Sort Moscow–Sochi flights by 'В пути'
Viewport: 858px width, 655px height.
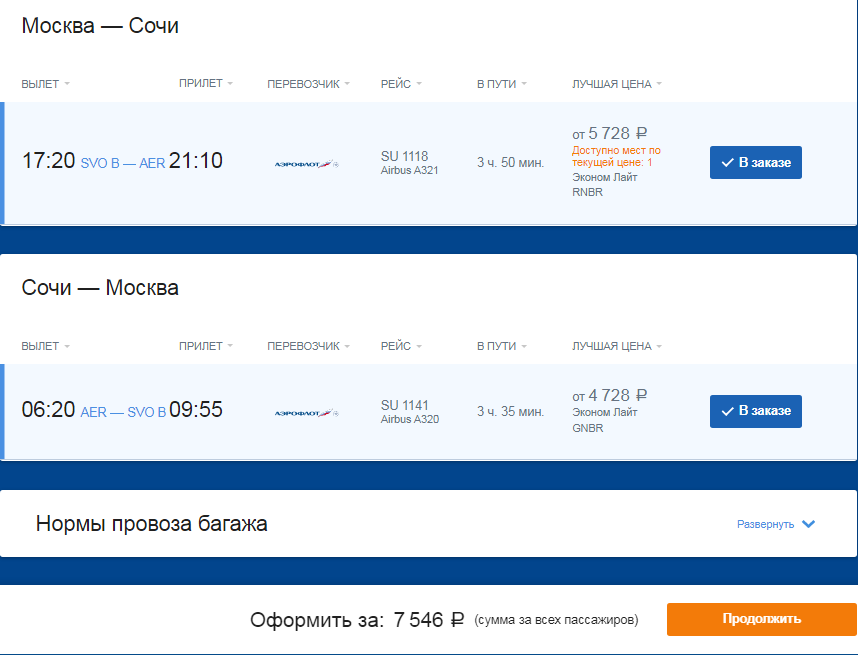point(501,84)
